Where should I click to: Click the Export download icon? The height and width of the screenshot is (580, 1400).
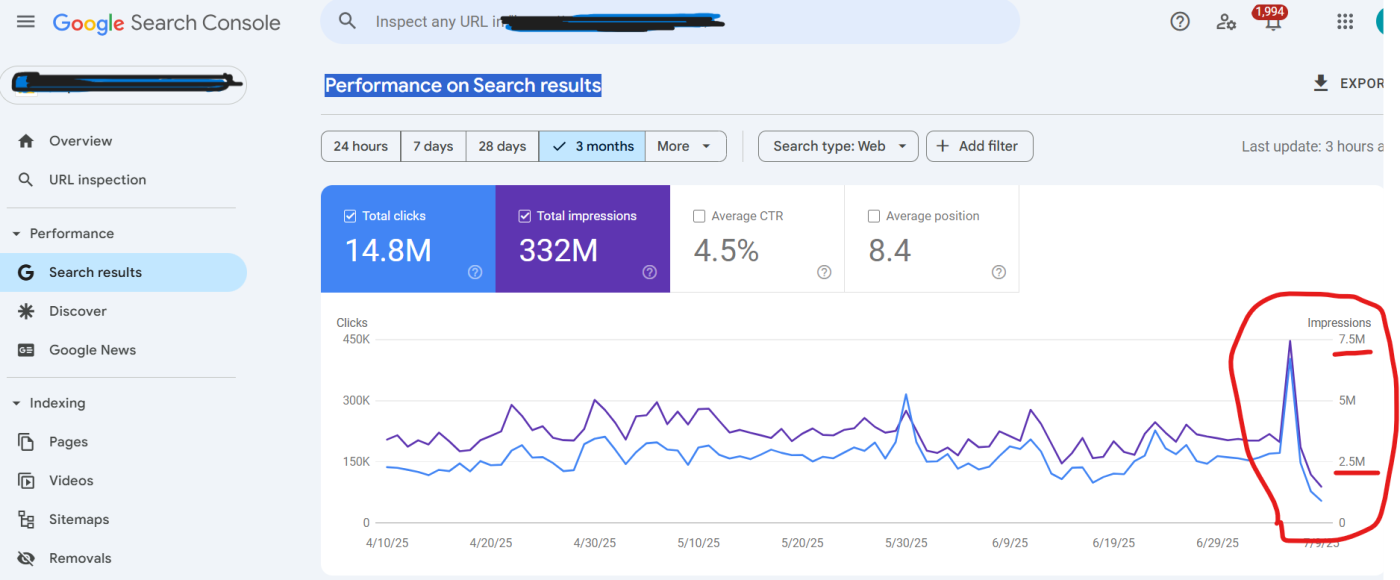click(1321, 83)
